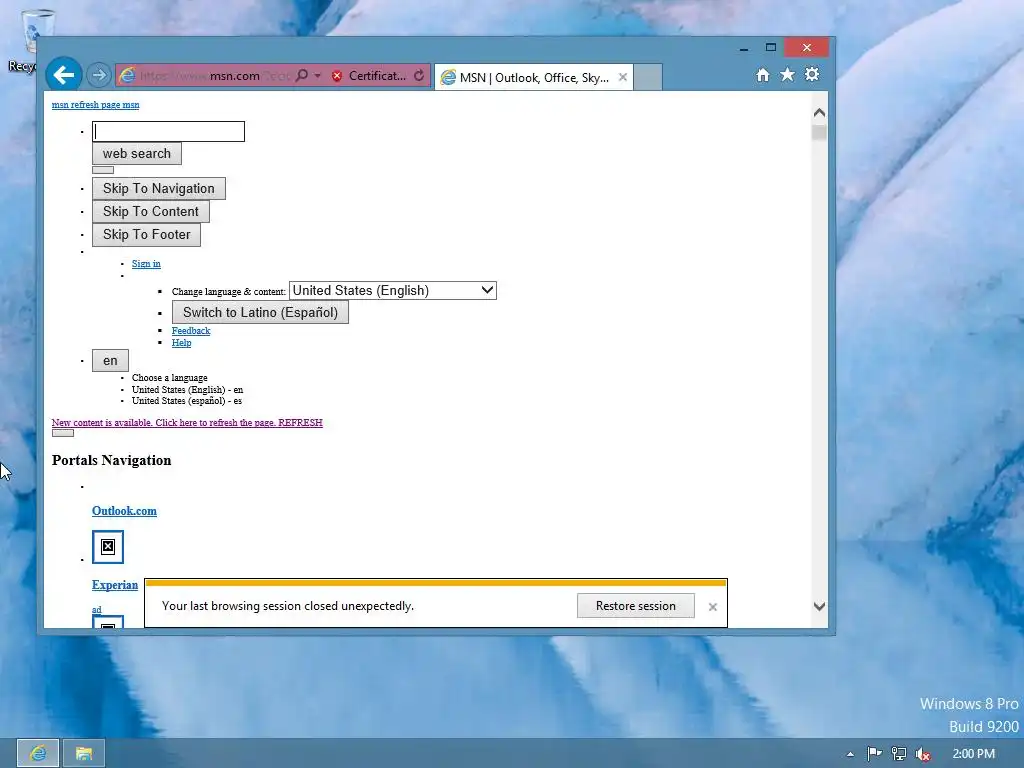Click the web search button

[x=136, y=153]
